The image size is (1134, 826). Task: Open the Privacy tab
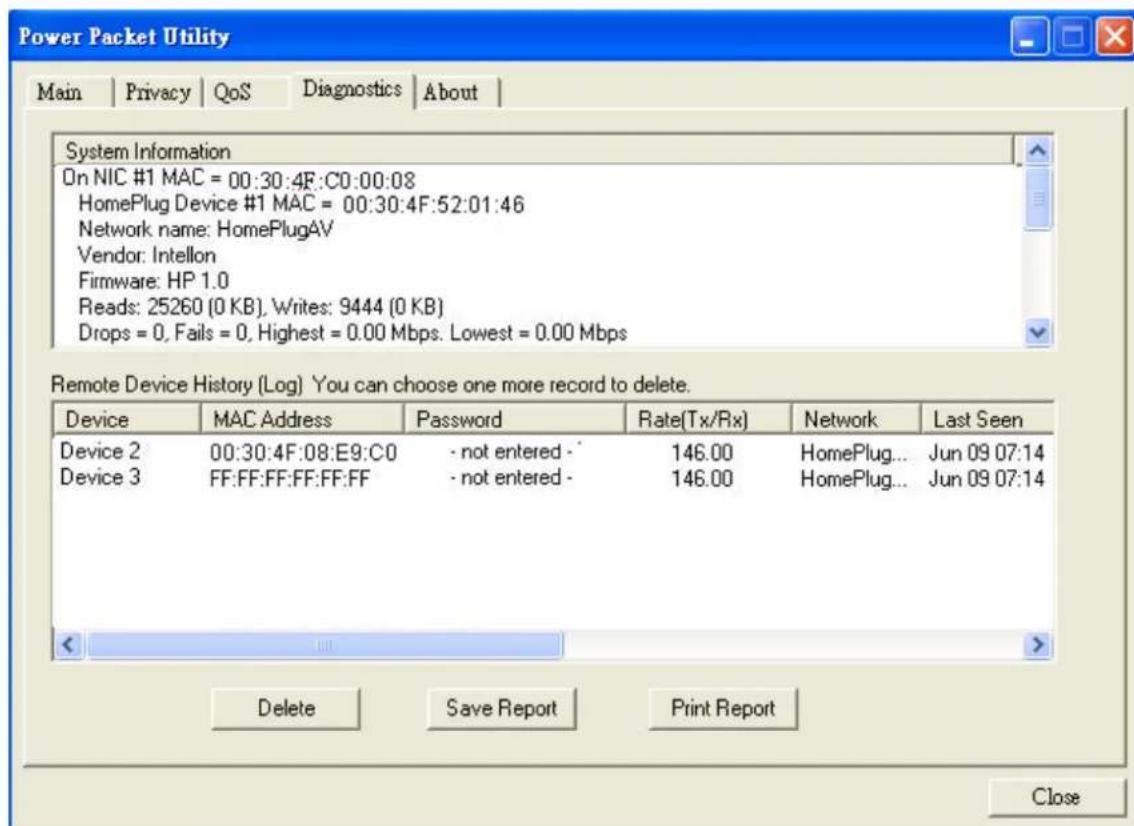pyautogui.click(x=158, y=93)
